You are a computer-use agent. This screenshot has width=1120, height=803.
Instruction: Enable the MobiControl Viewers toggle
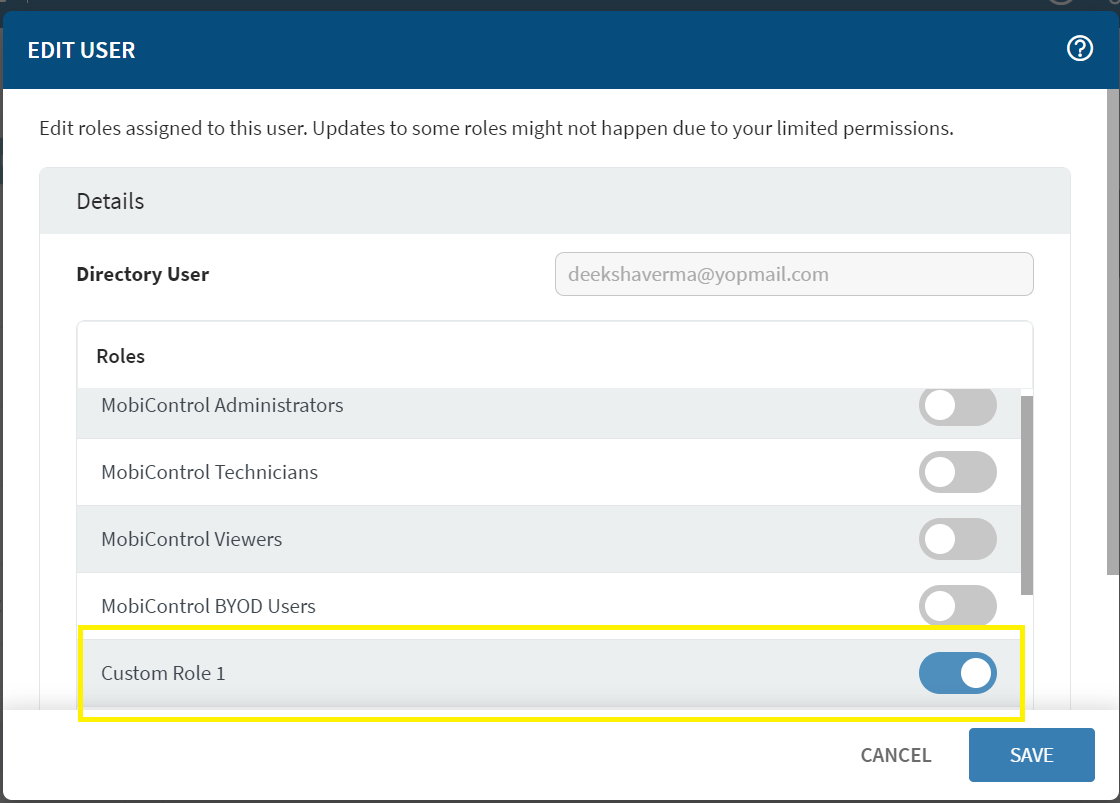[957, 539]
